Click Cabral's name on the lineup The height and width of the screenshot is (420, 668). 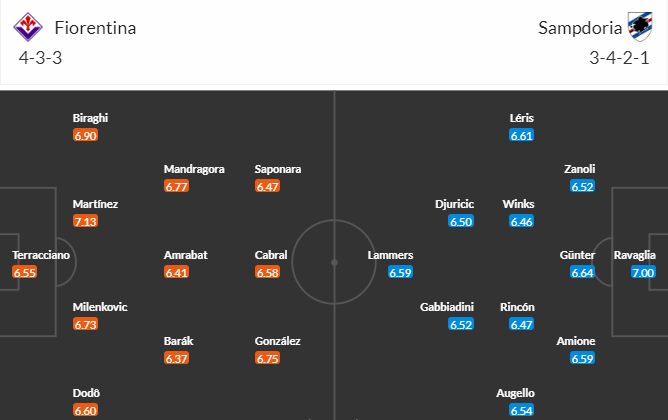click(x=271, y=255)
